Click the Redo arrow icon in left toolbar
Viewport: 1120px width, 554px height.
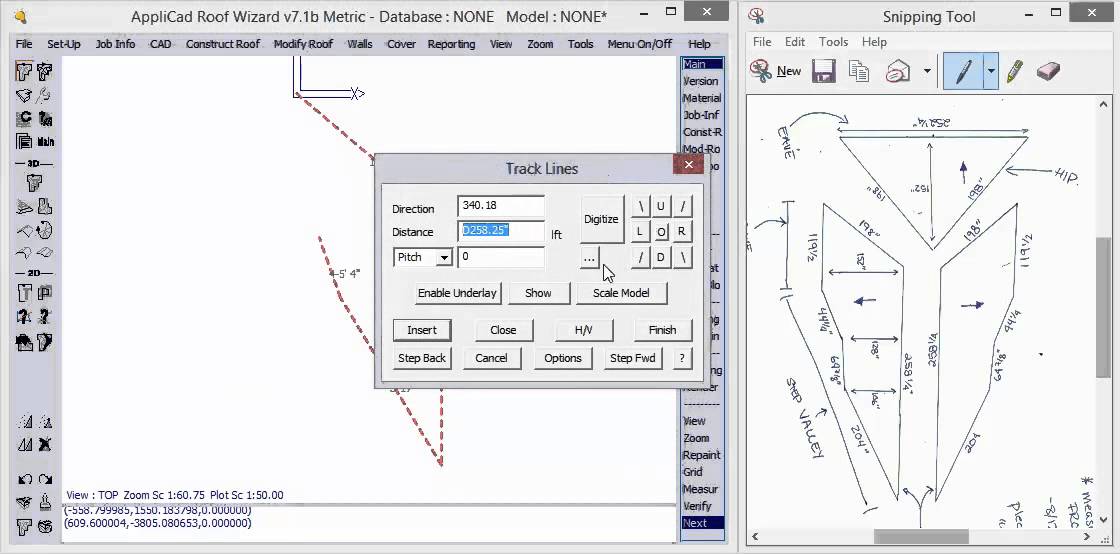point(45,480)
